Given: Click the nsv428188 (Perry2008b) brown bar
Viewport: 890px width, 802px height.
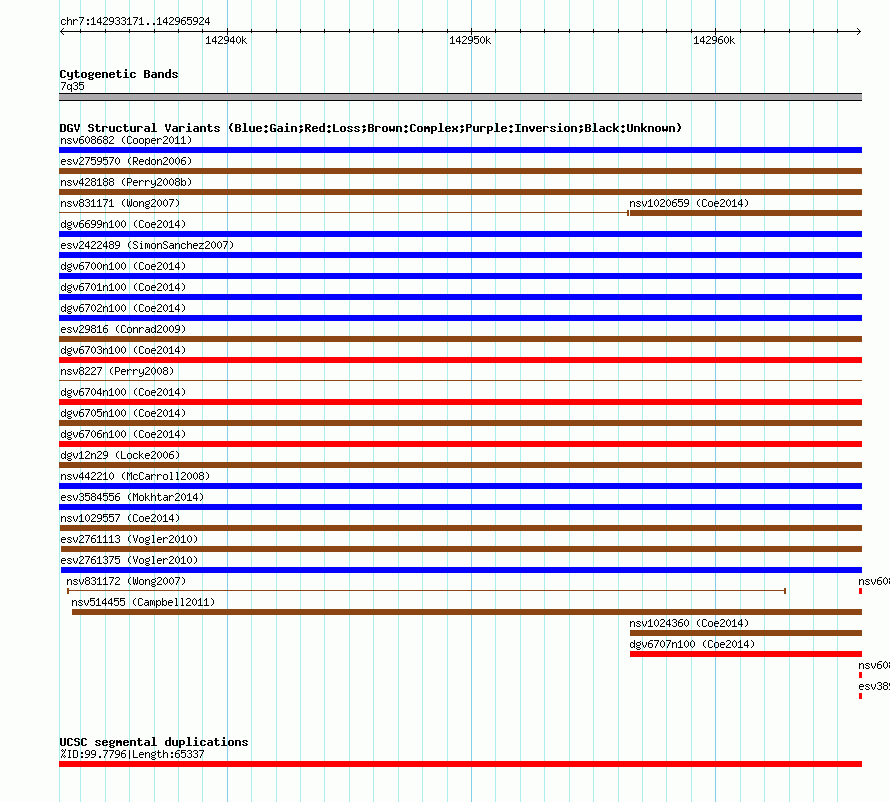Looking at the screenshot, I should tap(460, 192).
